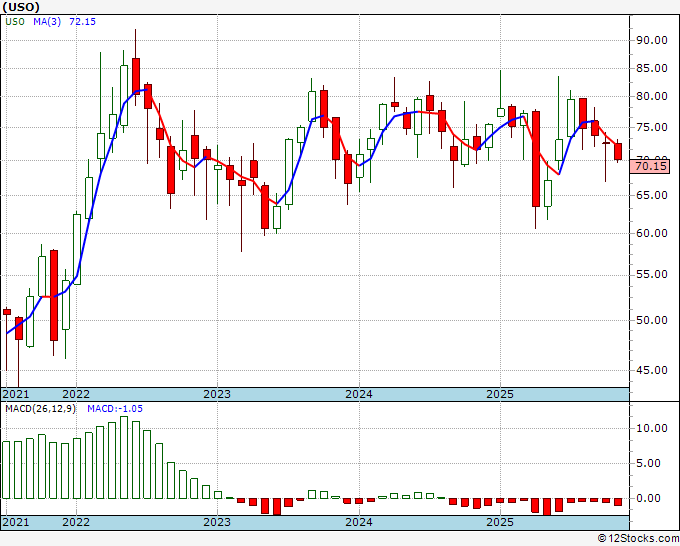Click the 65.00 price axis label

tap(652, 195)
